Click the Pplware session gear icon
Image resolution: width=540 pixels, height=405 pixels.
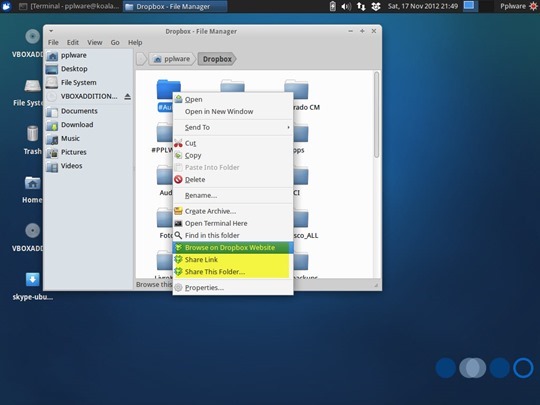[533, 6]
